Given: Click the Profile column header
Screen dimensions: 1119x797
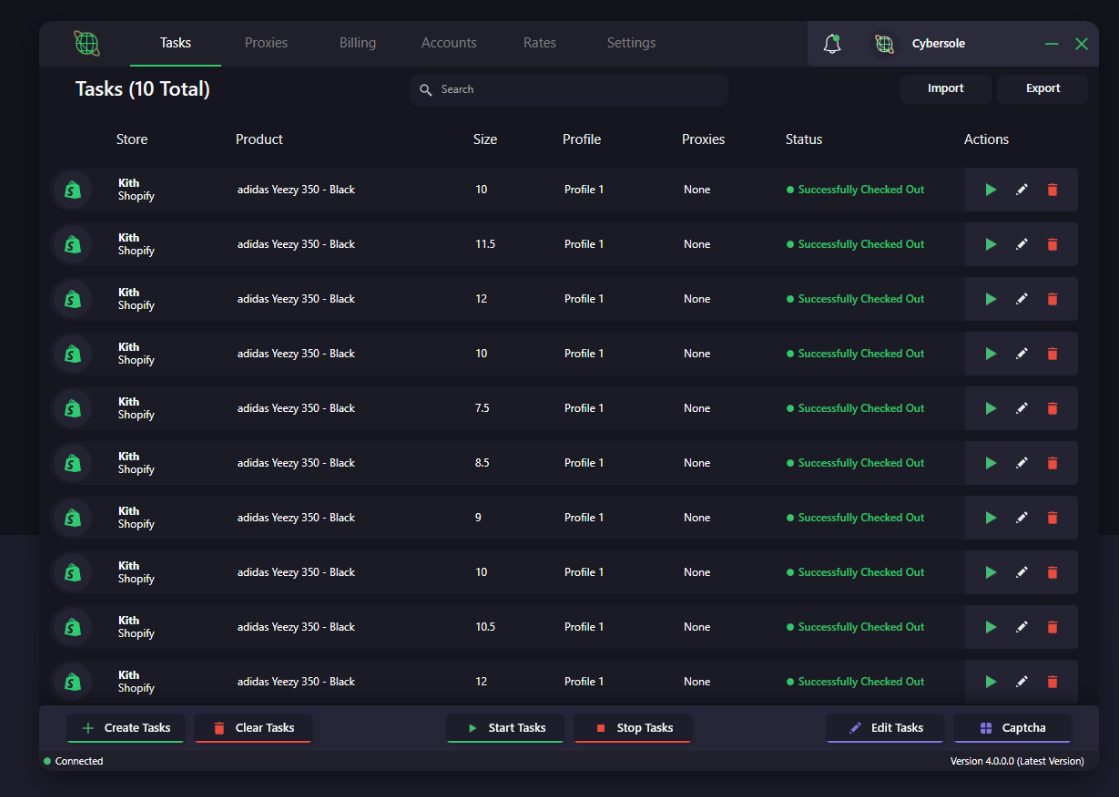Looking at the screenshot, I should pos(582,139).
